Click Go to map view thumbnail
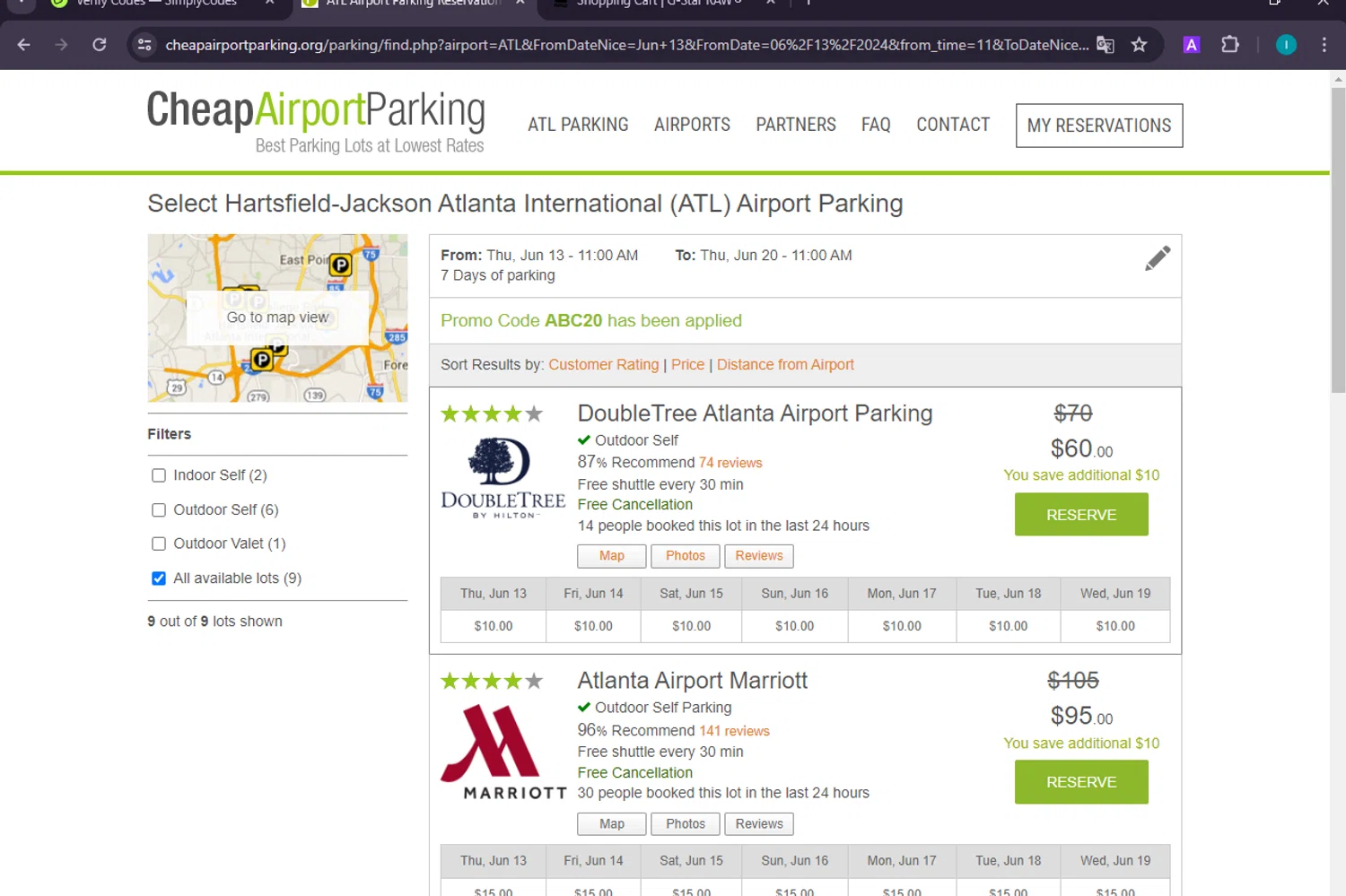Screen dimensions: 1346x896 (x=277, y=318)
